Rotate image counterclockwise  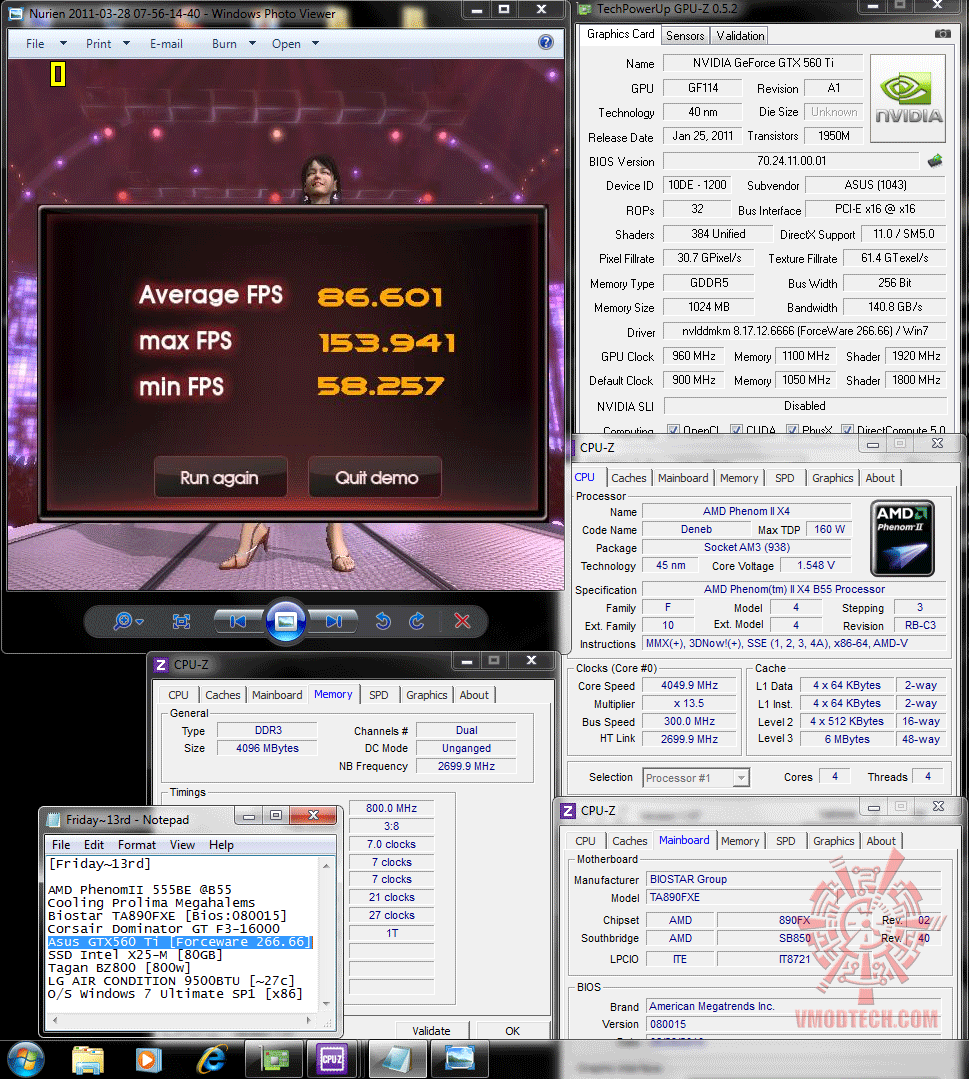pyautogui.click(x=383, y=621)
